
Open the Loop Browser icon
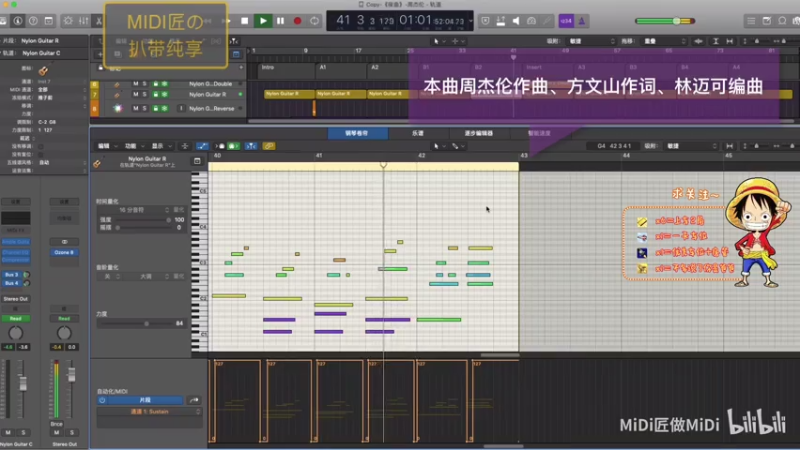point(782,21)
